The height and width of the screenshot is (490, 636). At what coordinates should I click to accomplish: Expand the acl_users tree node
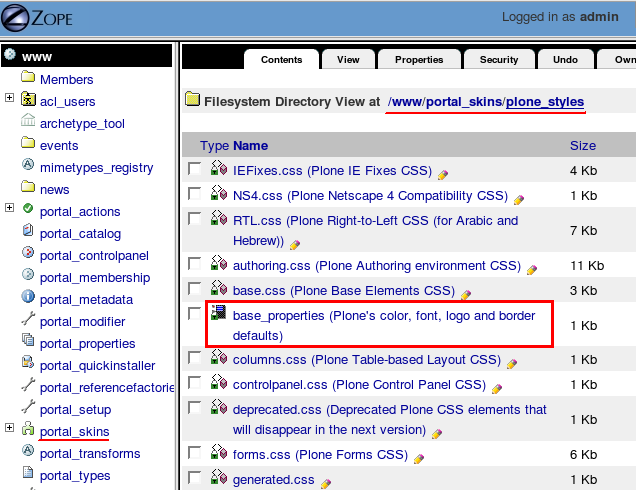pos(9,98)
